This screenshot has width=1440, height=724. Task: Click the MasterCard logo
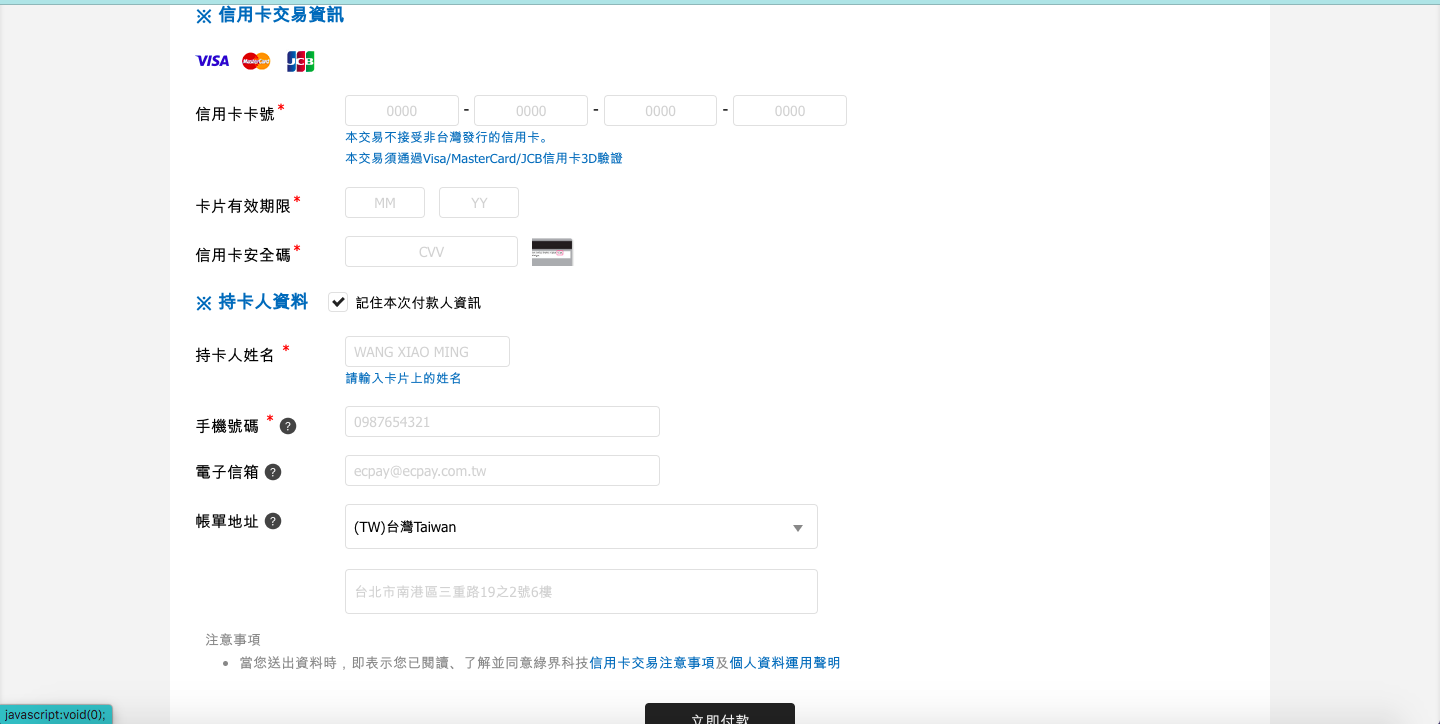tap(256, 61)
